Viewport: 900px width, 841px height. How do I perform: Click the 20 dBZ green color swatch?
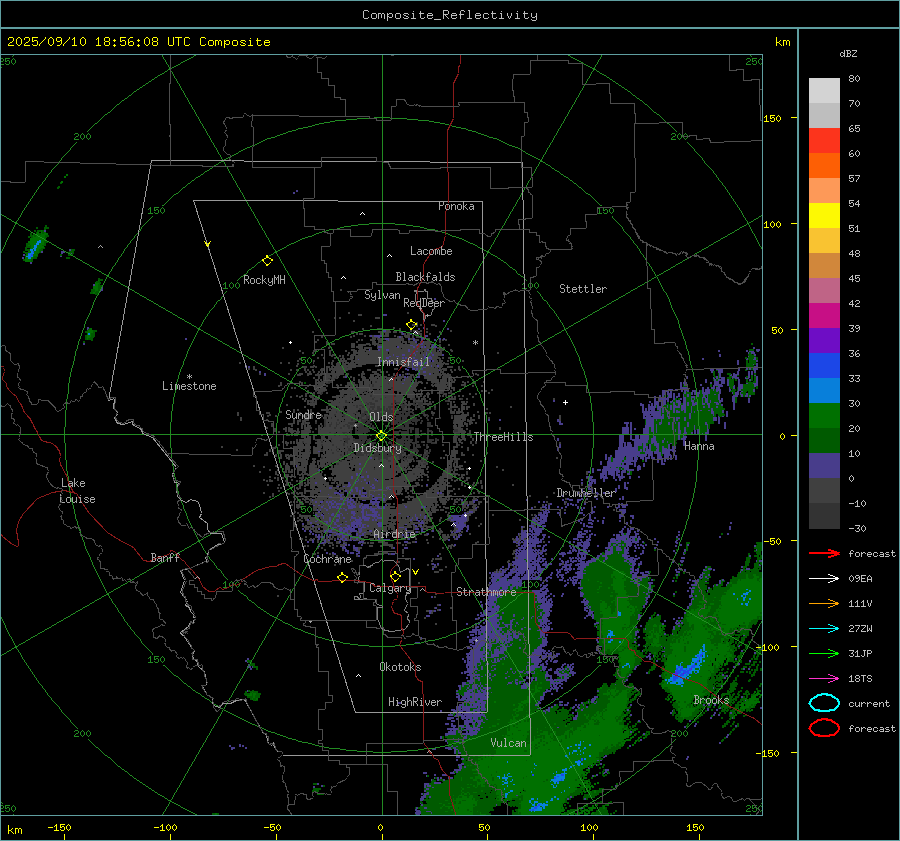[824, 416]
